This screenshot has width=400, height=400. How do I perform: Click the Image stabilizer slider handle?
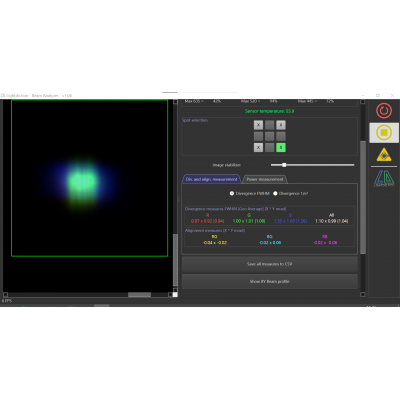point(284,165)
